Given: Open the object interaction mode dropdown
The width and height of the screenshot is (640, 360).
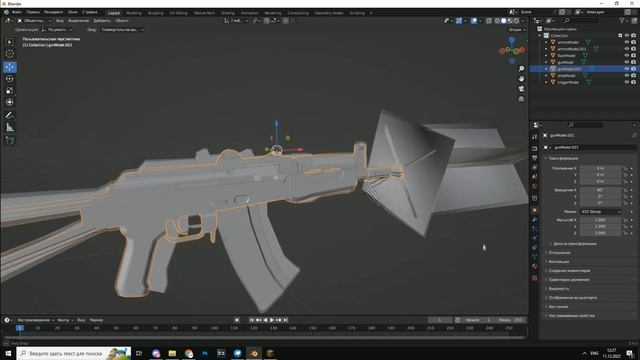Looking at the screenshot, I should (35, 20).
